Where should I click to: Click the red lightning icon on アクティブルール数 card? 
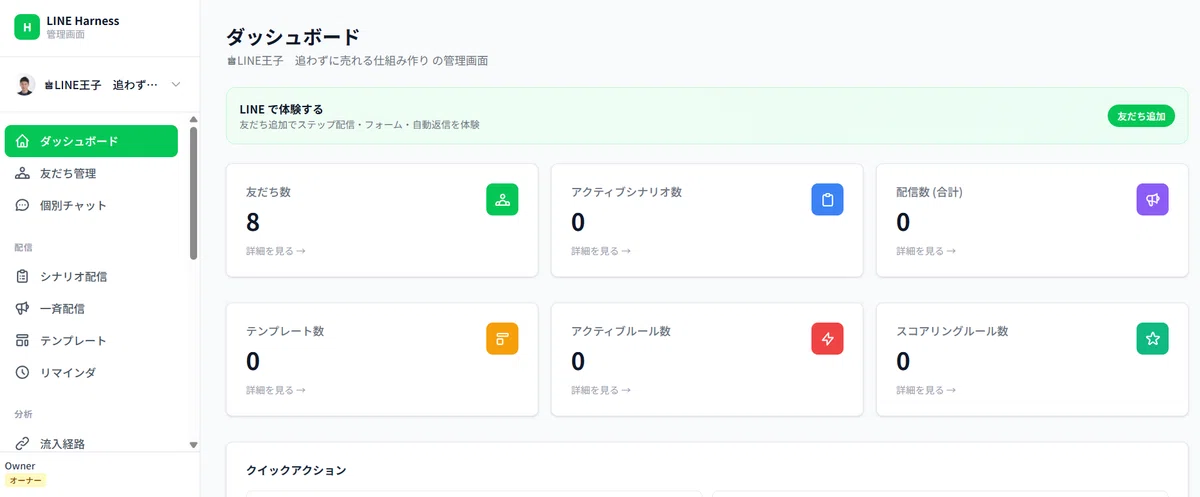[x=827, y=338]
